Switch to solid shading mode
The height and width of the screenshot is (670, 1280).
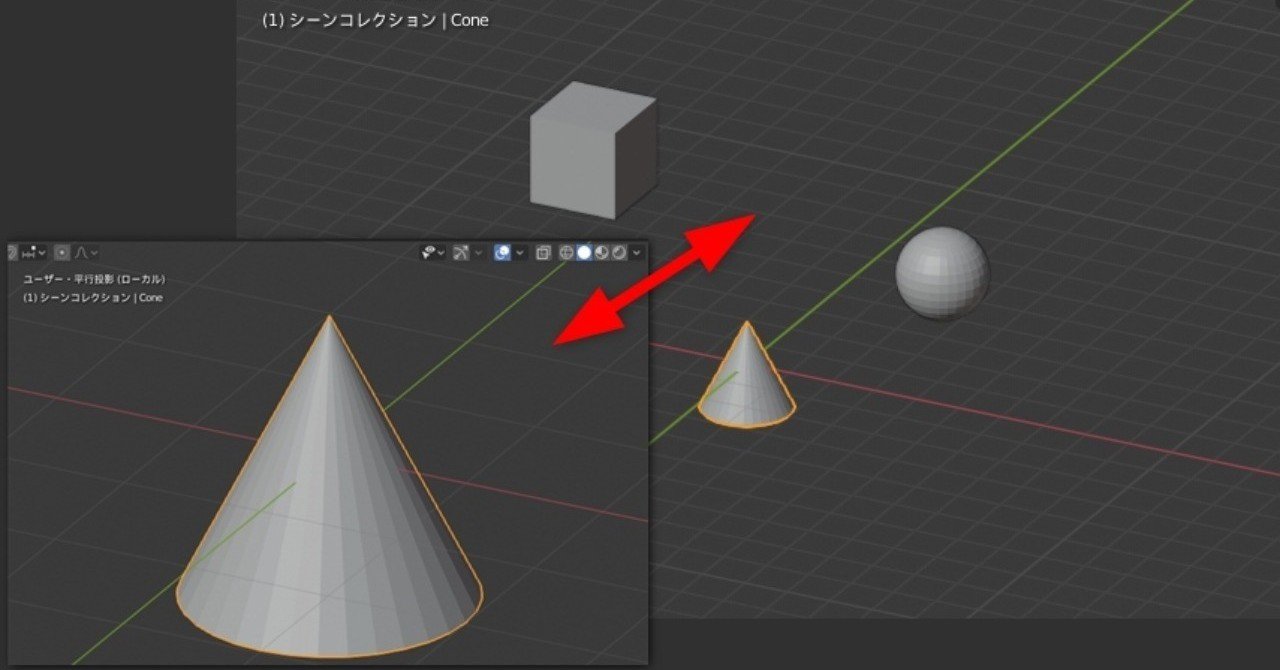[584, 253]
